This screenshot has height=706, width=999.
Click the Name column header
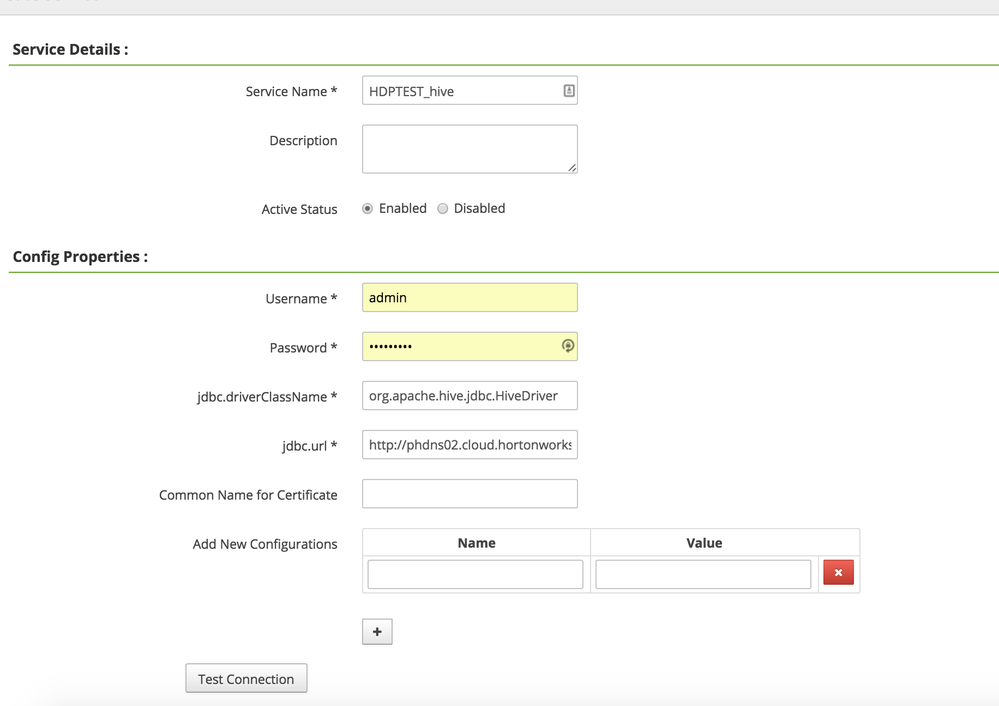(x=476, y=543)
